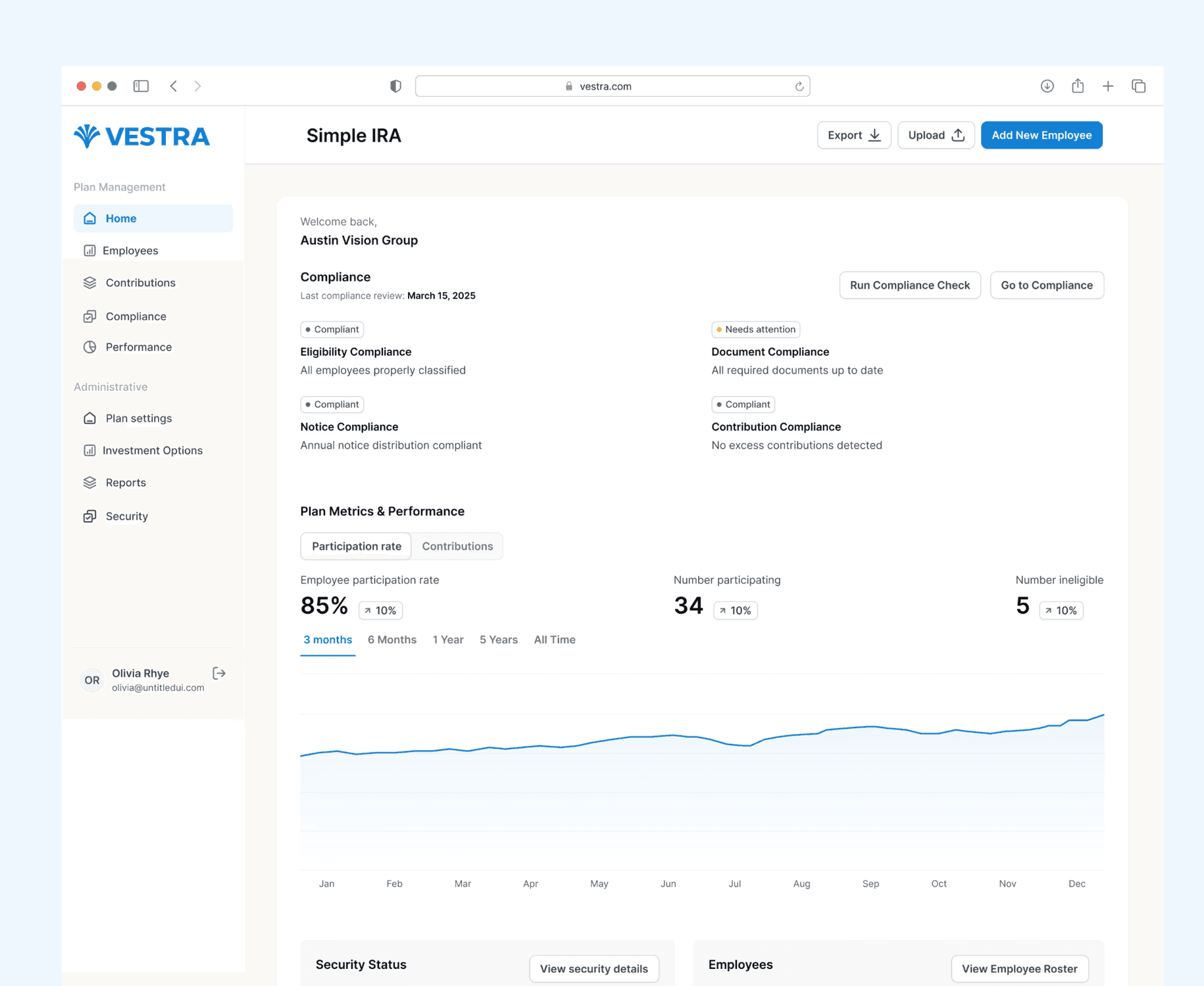This screenshot has width=1204, height=986.
Task: Click the Security icon in sidebar
Action: 90,516
